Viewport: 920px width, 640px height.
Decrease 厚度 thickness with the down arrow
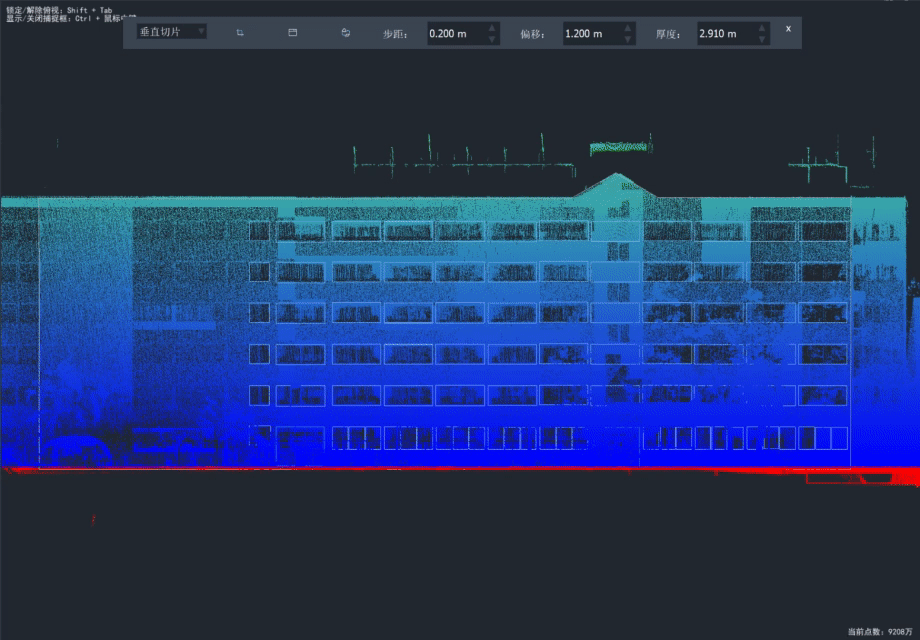click(x=764, y=40)
